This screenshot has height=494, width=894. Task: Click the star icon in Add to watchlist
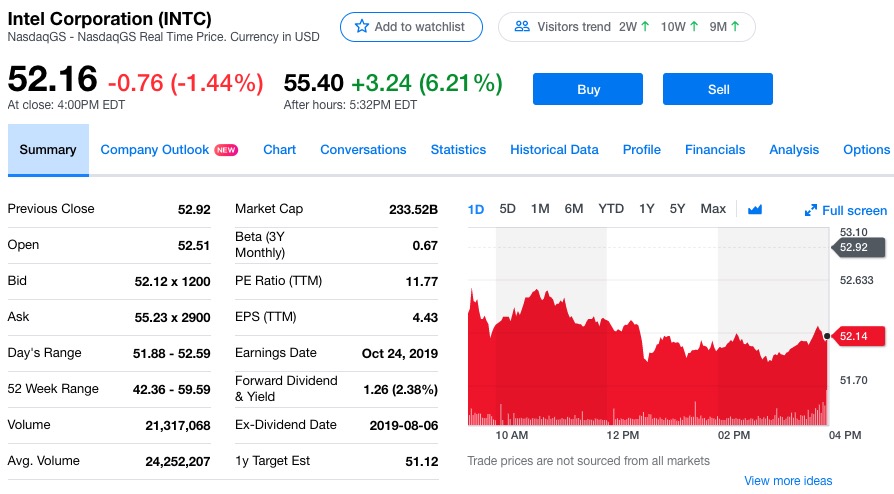click(361, 26)
